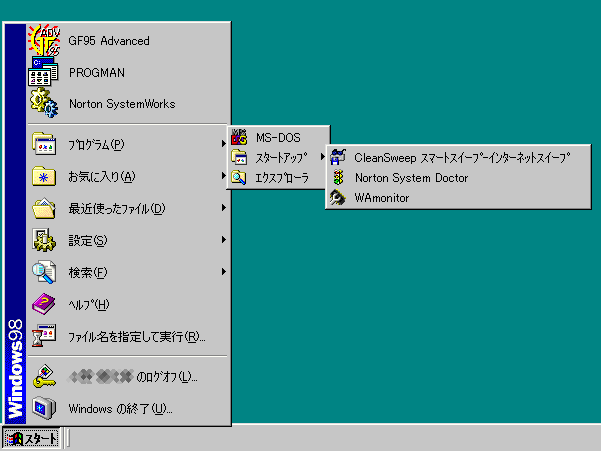Click the PROGMAN icon
The width and height of the screenshot is (601, 451).
pos(43,72)
